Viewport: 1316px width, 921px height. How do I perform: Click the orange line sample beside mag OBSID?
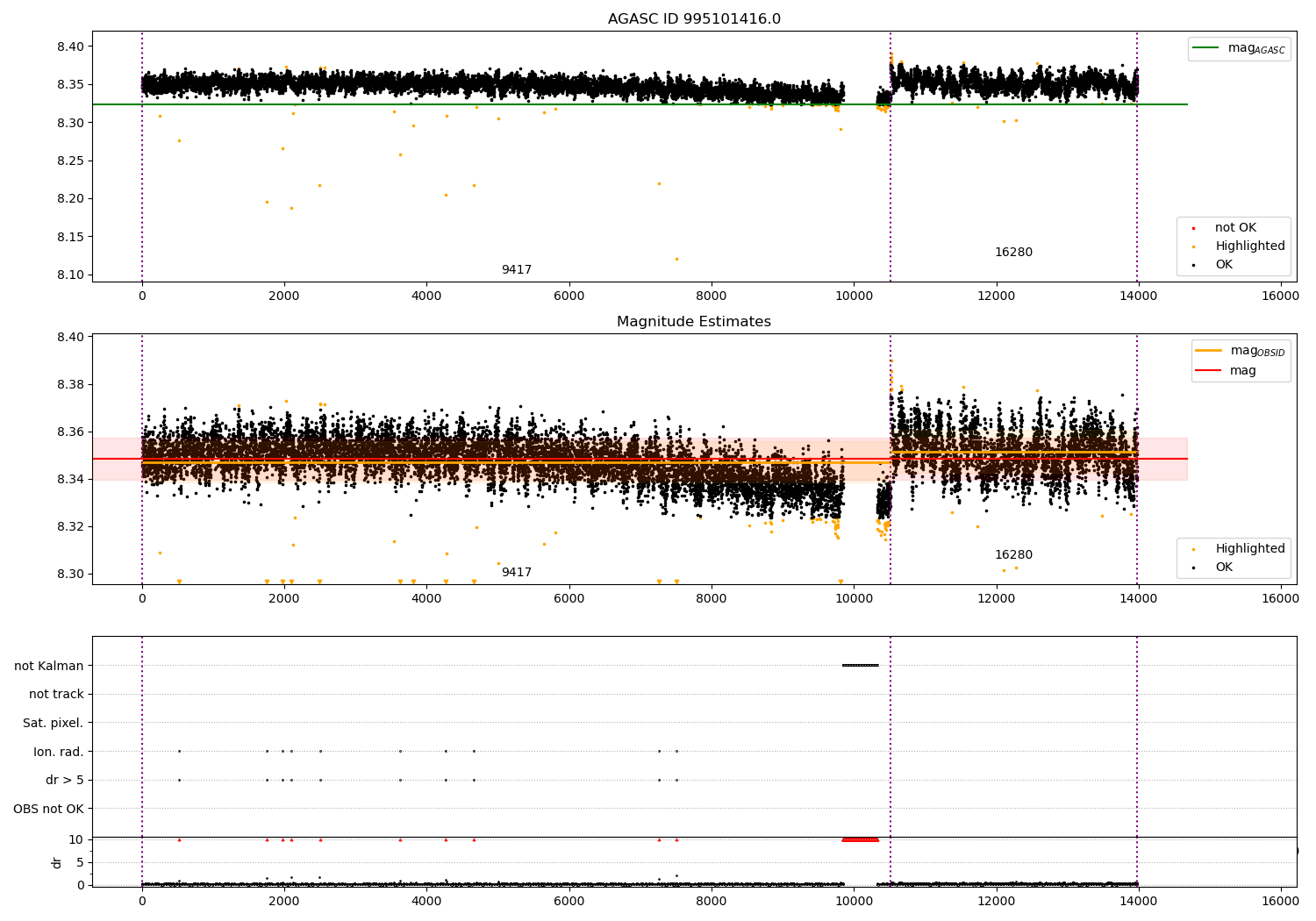(1208, 351)
